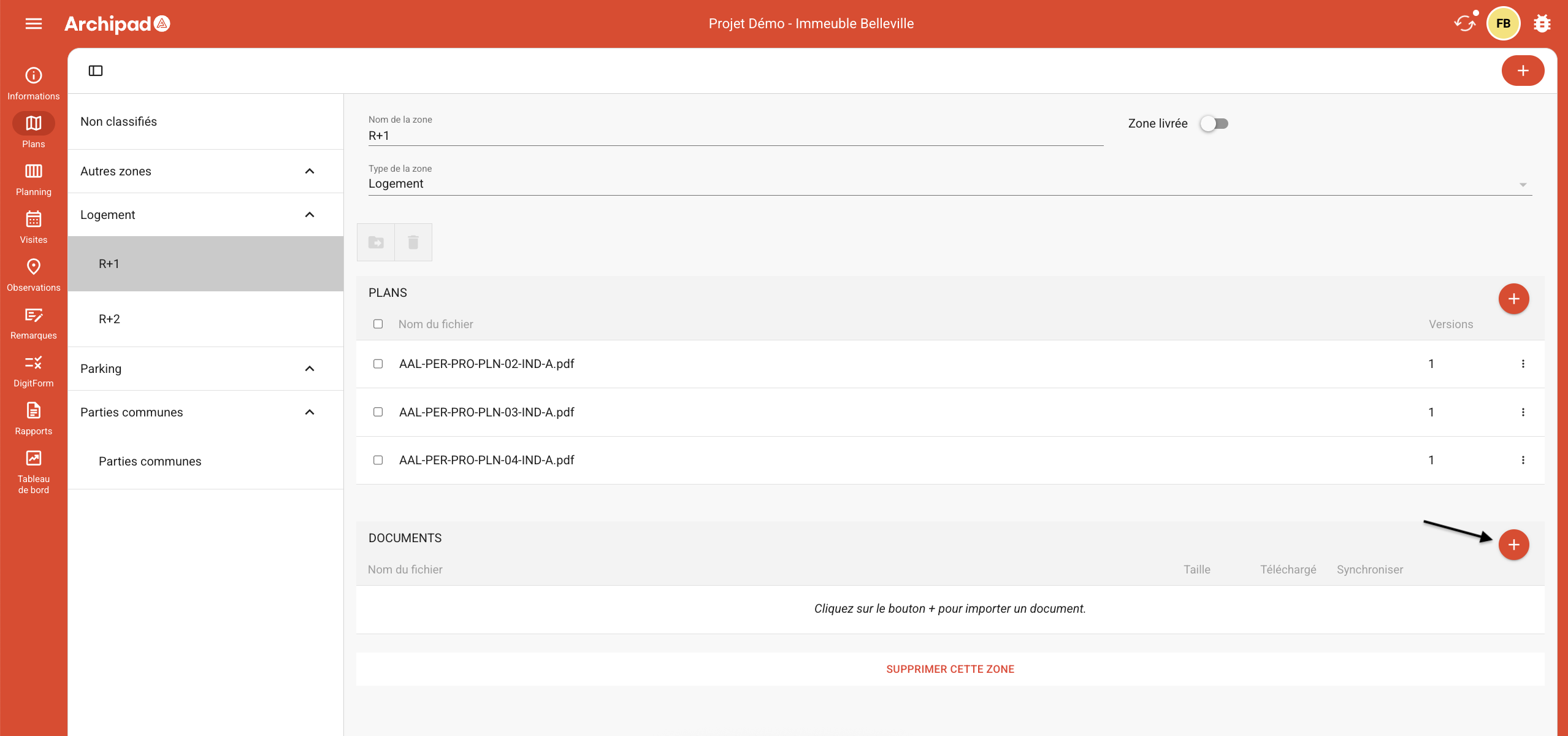Click Supprimer cette zone
This screenshot has width=1568, height=736.
pyautogui.click(x=950, y=669)
